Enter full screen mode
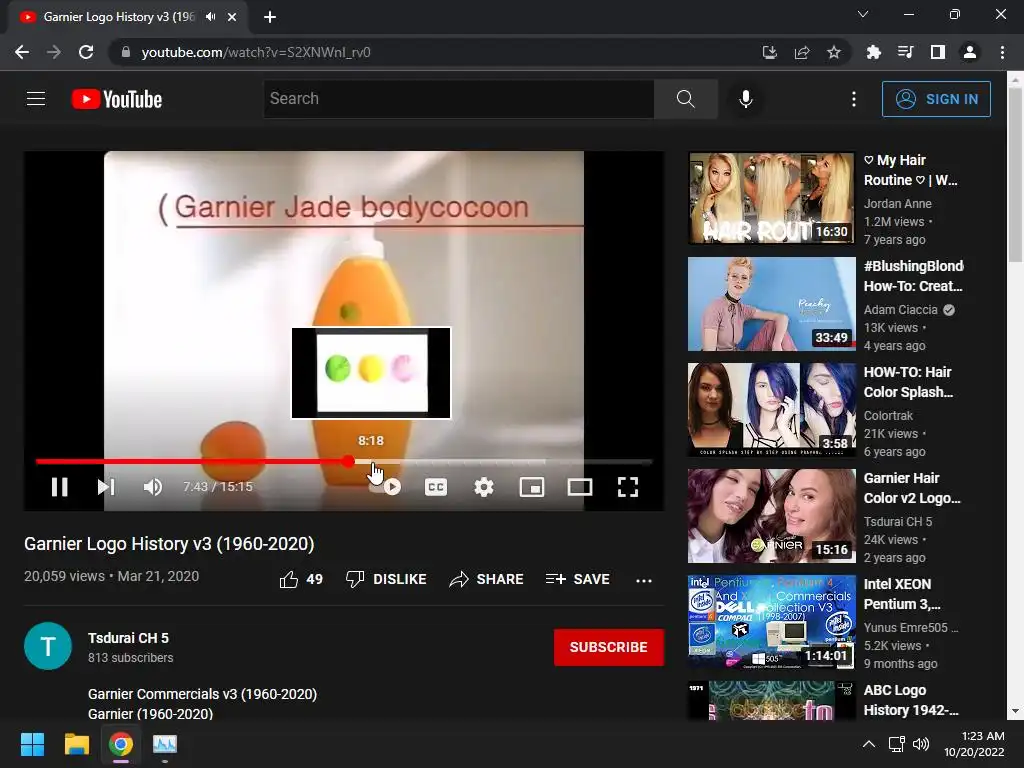This screenshot has height=768, width=1024. 628,487
